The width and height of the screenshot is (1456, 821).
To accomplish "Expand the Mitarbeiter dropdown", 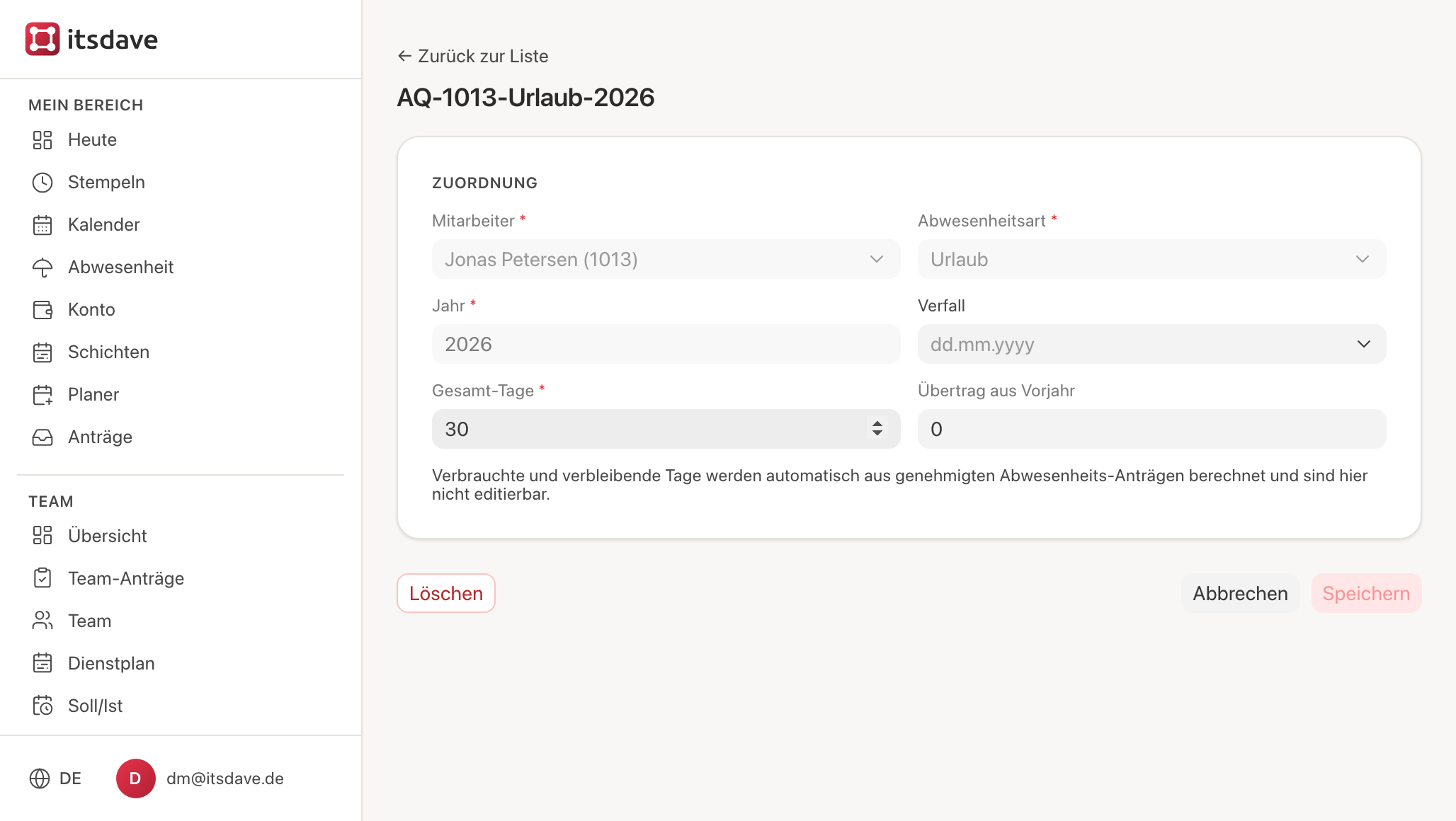I will [666, 259].
